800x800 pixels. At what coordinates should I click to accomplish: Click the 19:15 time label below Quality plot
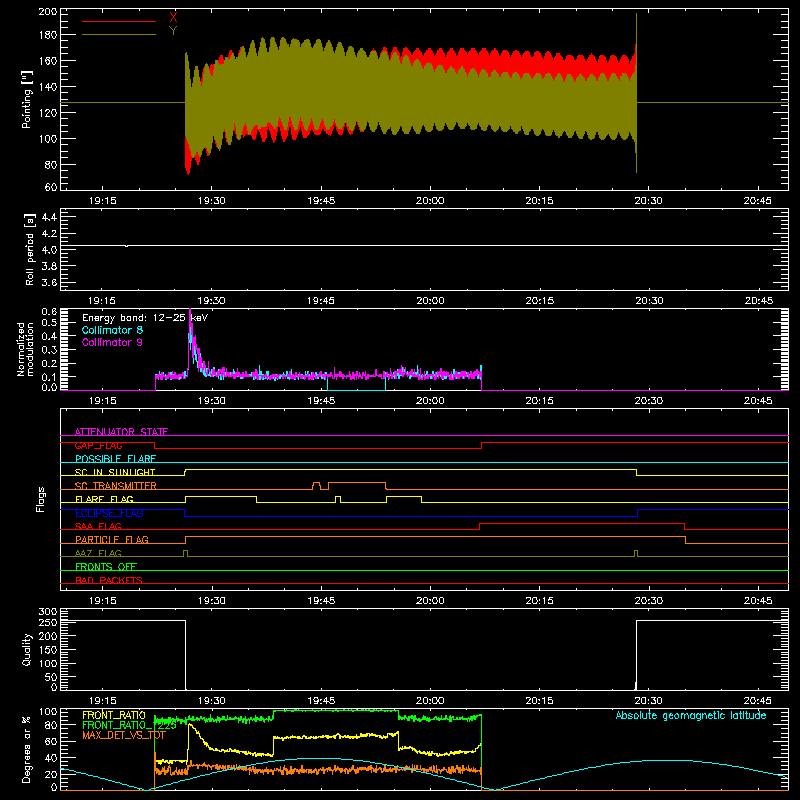[102, 701]
